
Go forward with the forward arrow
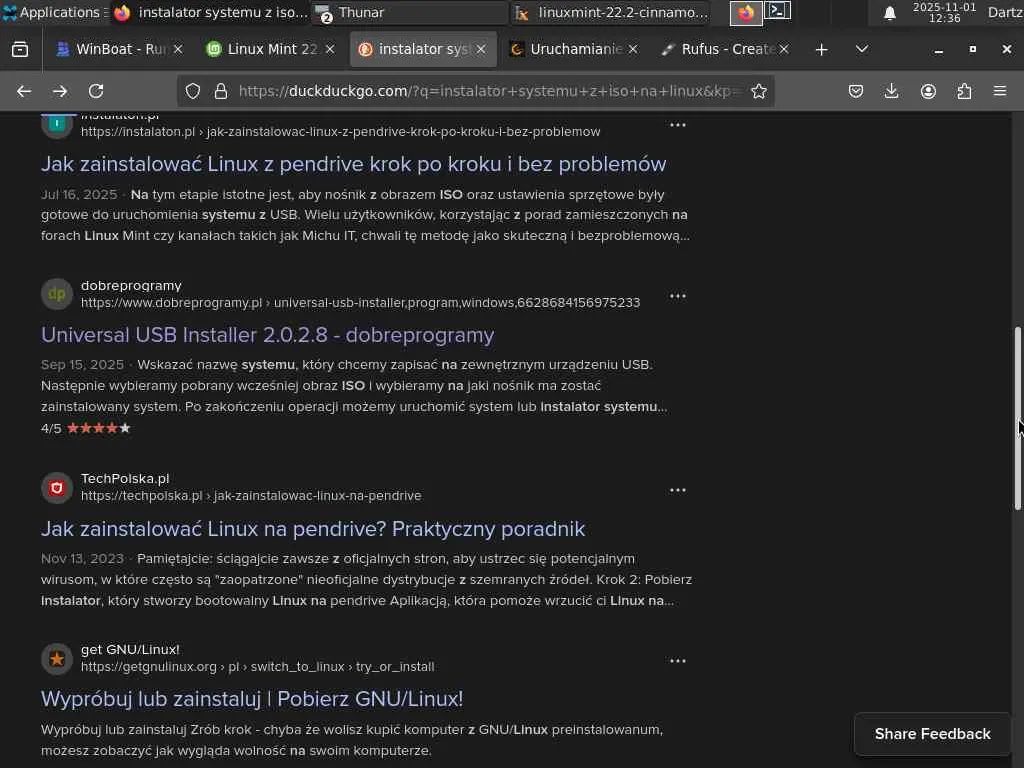[x=60, y=91]
